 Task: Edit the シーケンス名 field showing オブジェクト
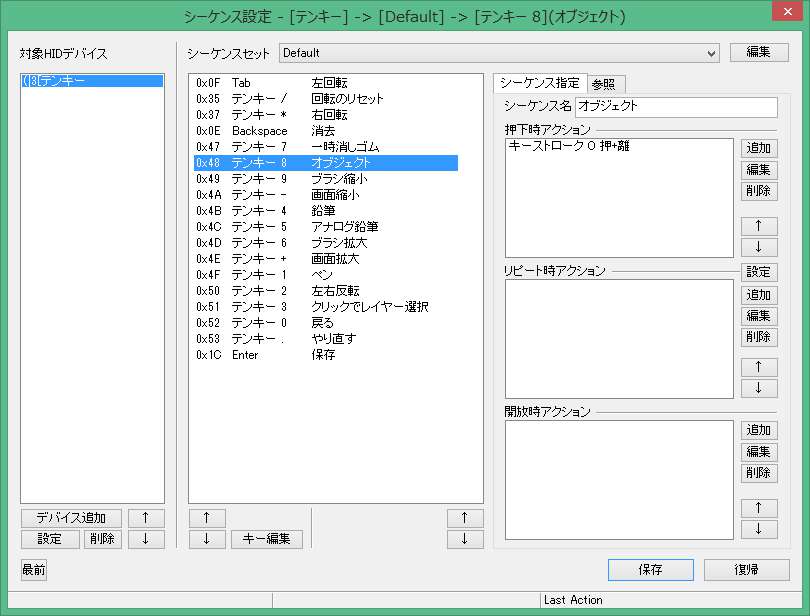point(675,107)
